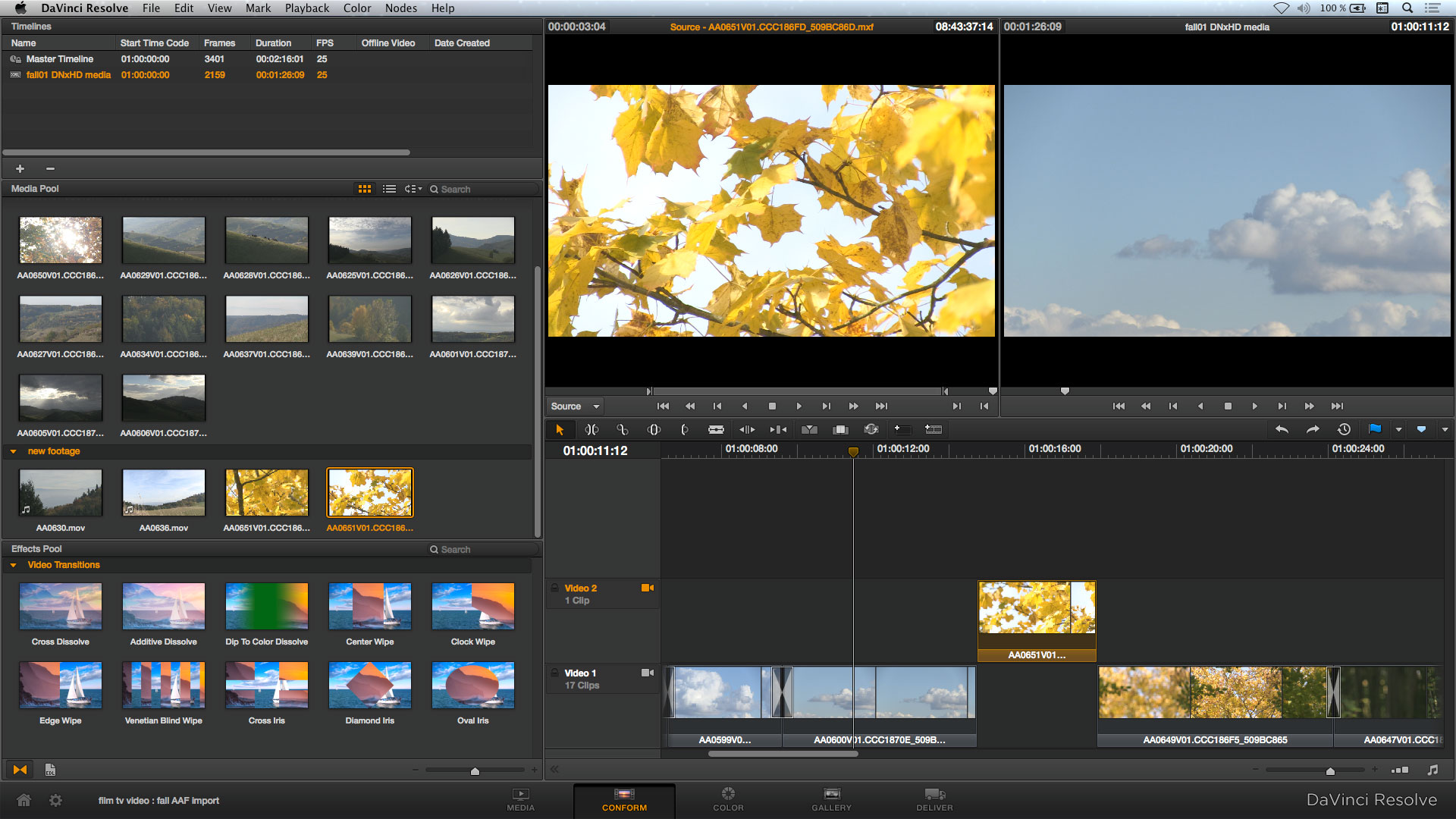Switch to the DELIVER page

click(934, 800)
